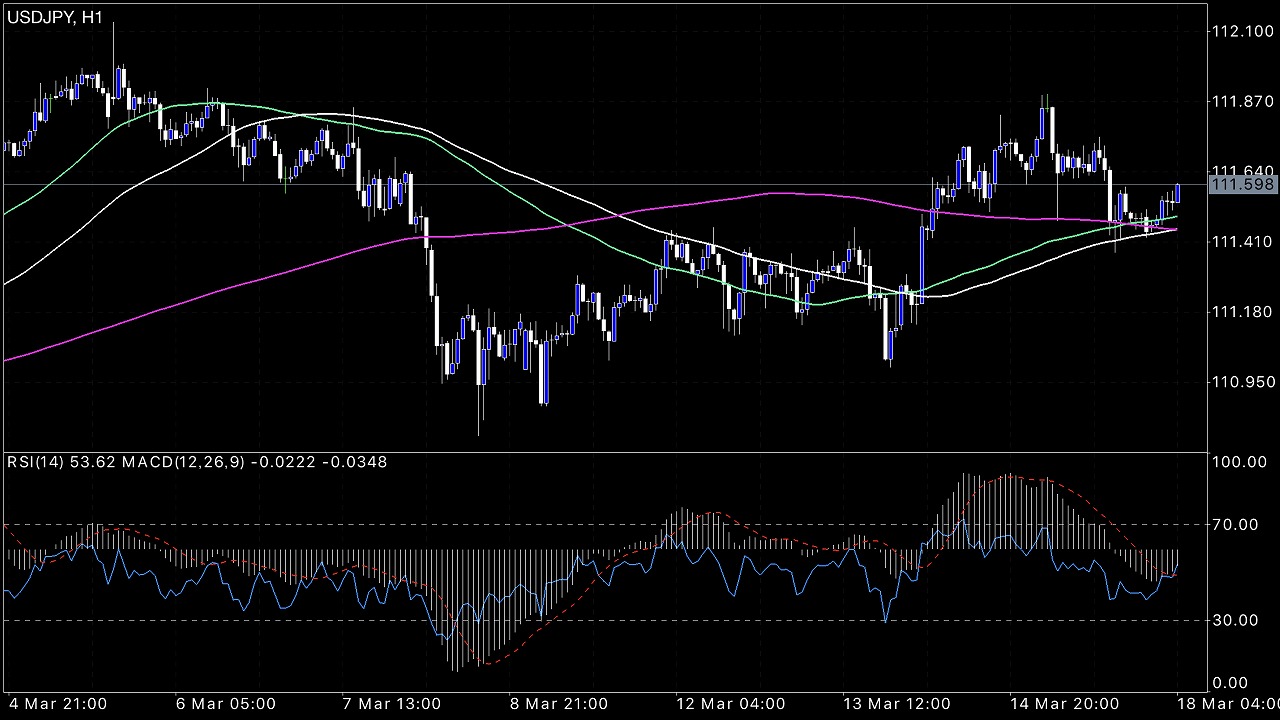Click the 30.00 RSI oversold level label

point(1235,620)
